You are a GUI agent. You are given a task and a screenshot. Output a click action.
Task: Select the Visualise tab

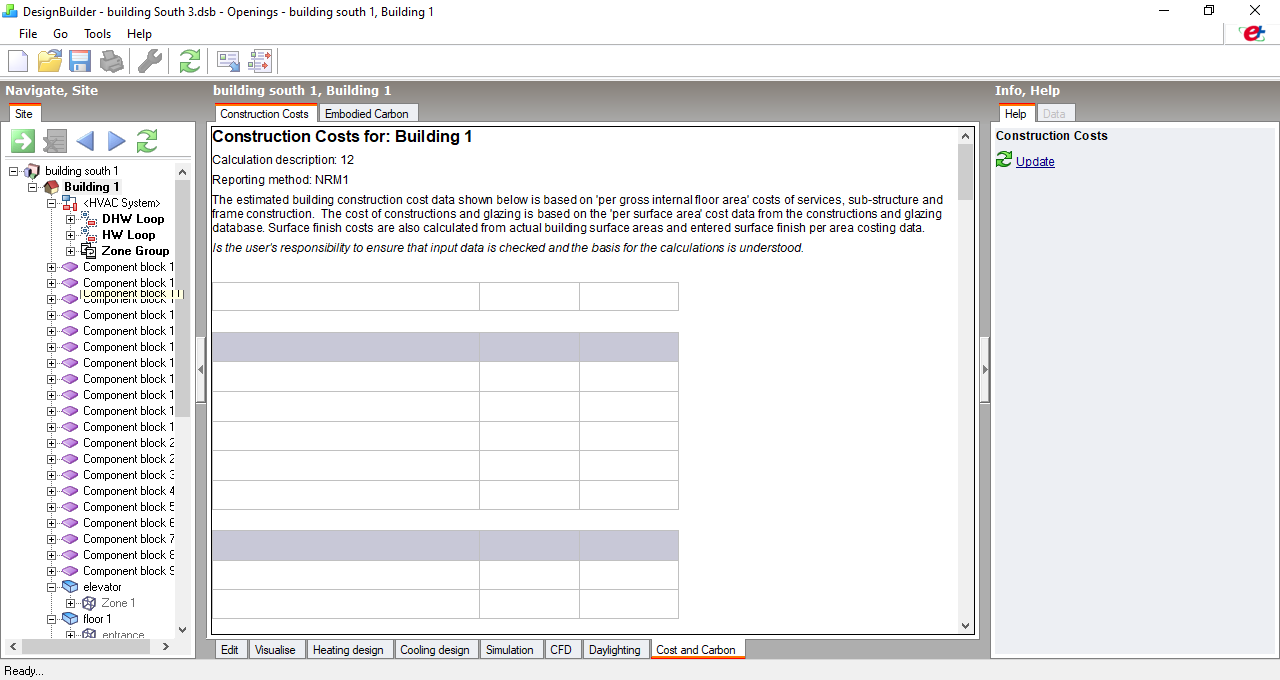pos(275,650)
